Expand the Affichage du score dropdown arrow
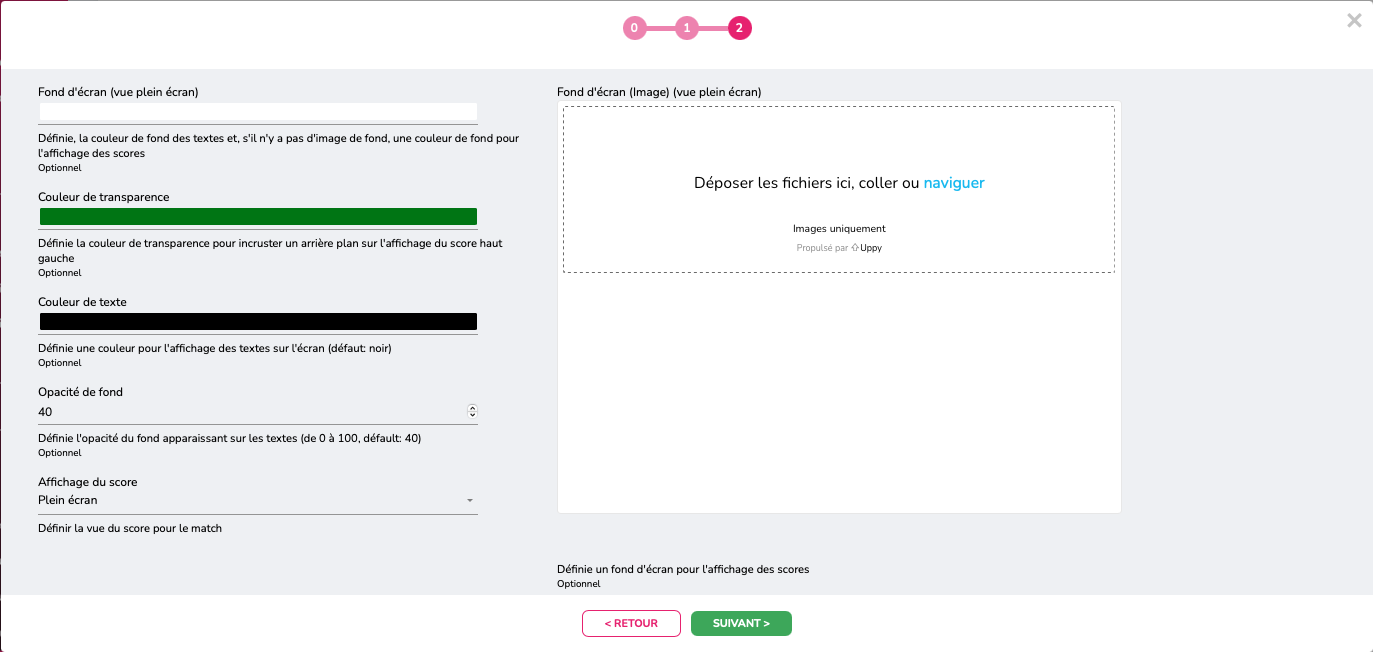The image size is (1373, 652). click(x=470, y=500)
